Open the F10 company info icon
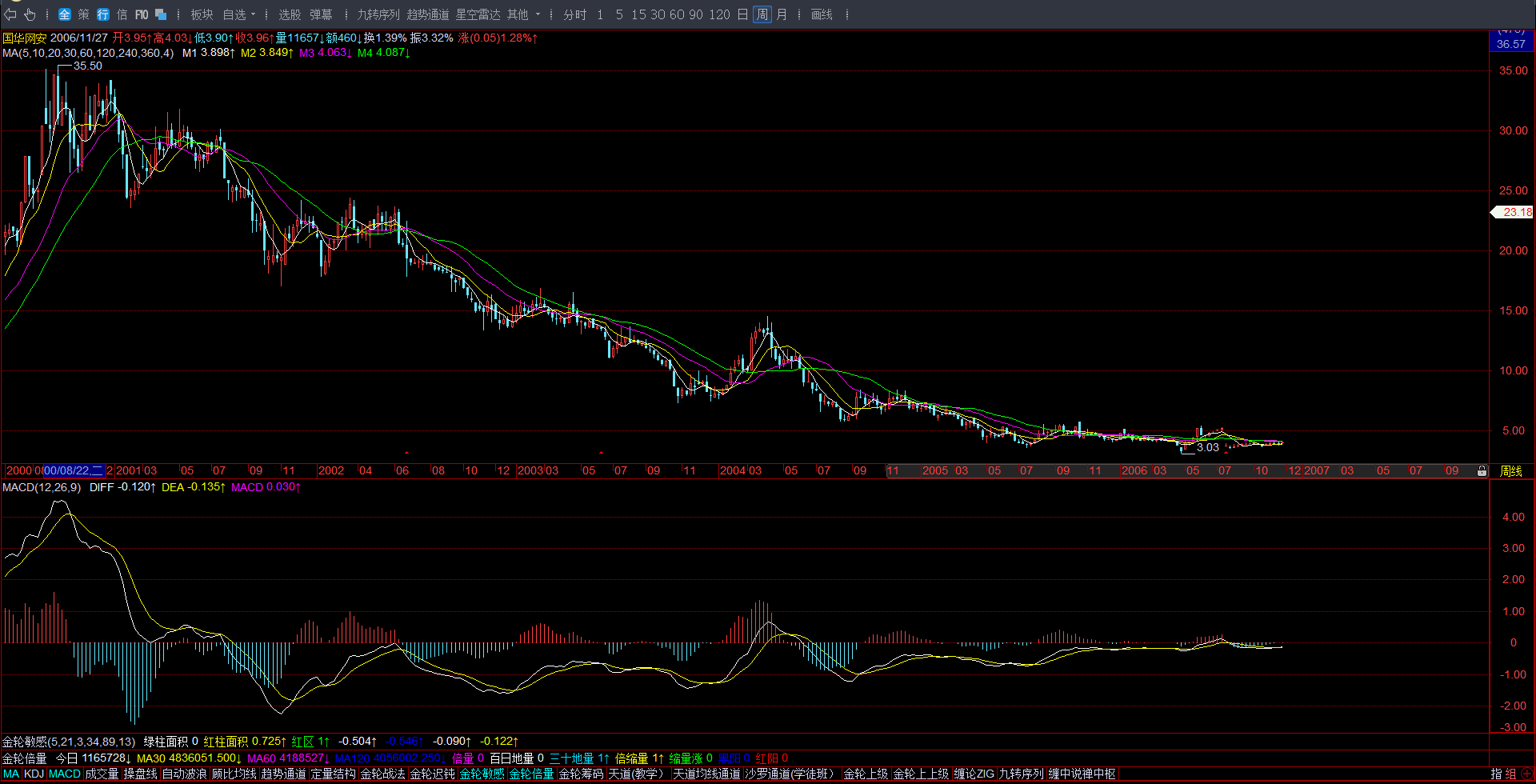 point(142,14)
